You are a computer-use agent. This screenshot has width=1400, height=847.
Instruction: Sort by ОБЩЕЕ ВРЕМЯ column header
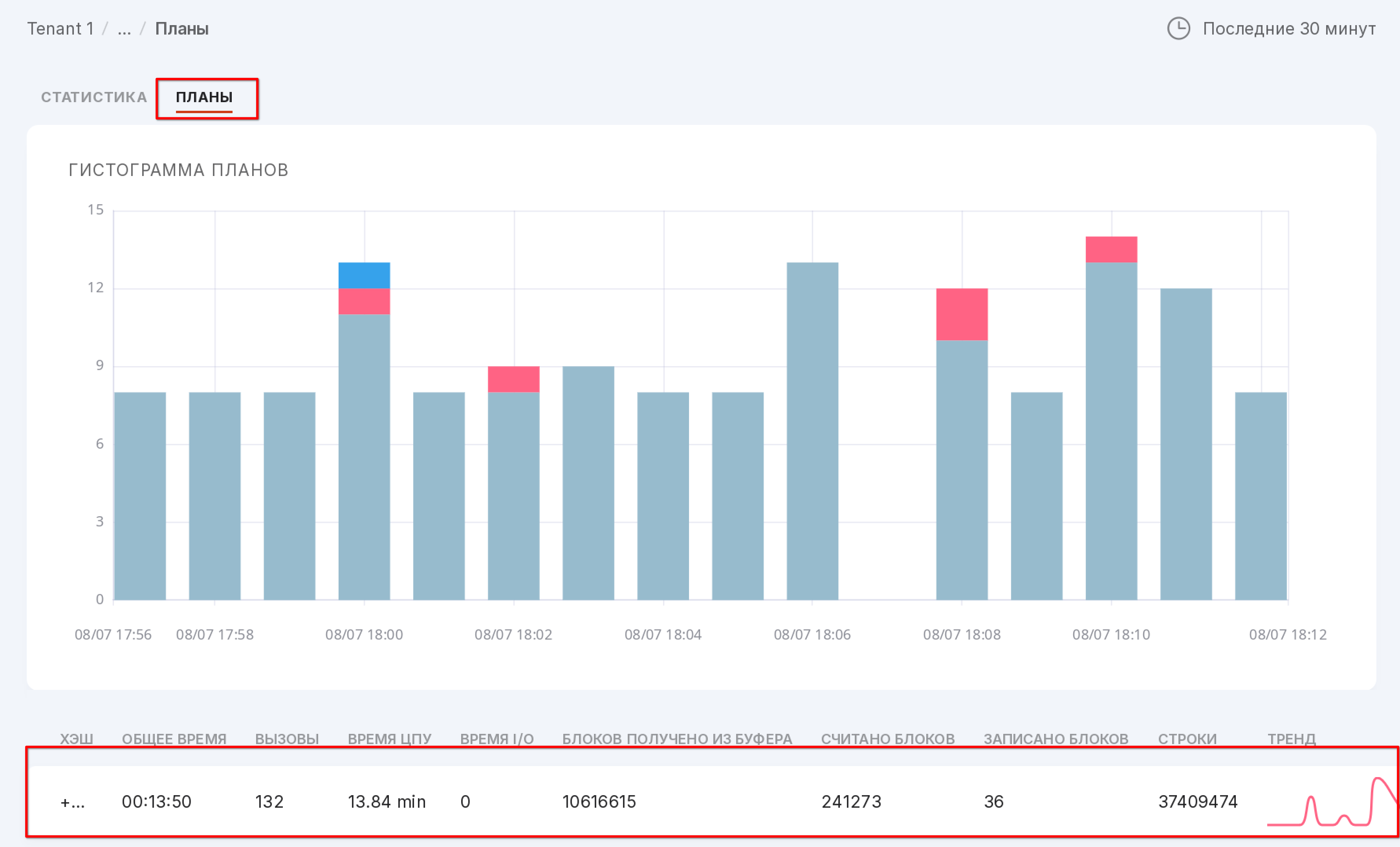(x=174, y=739)
